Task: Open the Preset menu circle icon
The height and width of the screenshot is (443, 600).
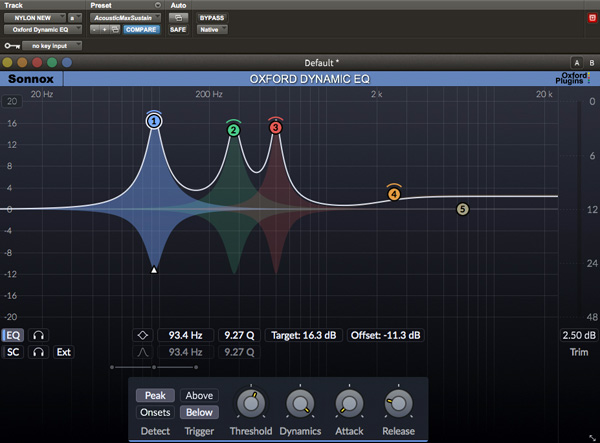Action: (x=158, y=5)
